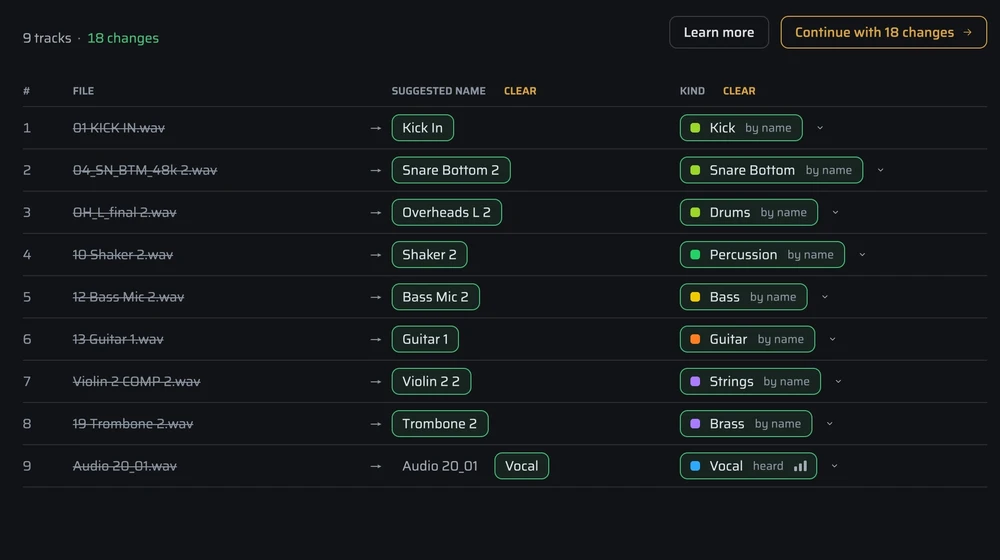Toggle the Shaker 2 suggested name
The height and width of the screenshot is (560, 1000).
pos(429,254)
